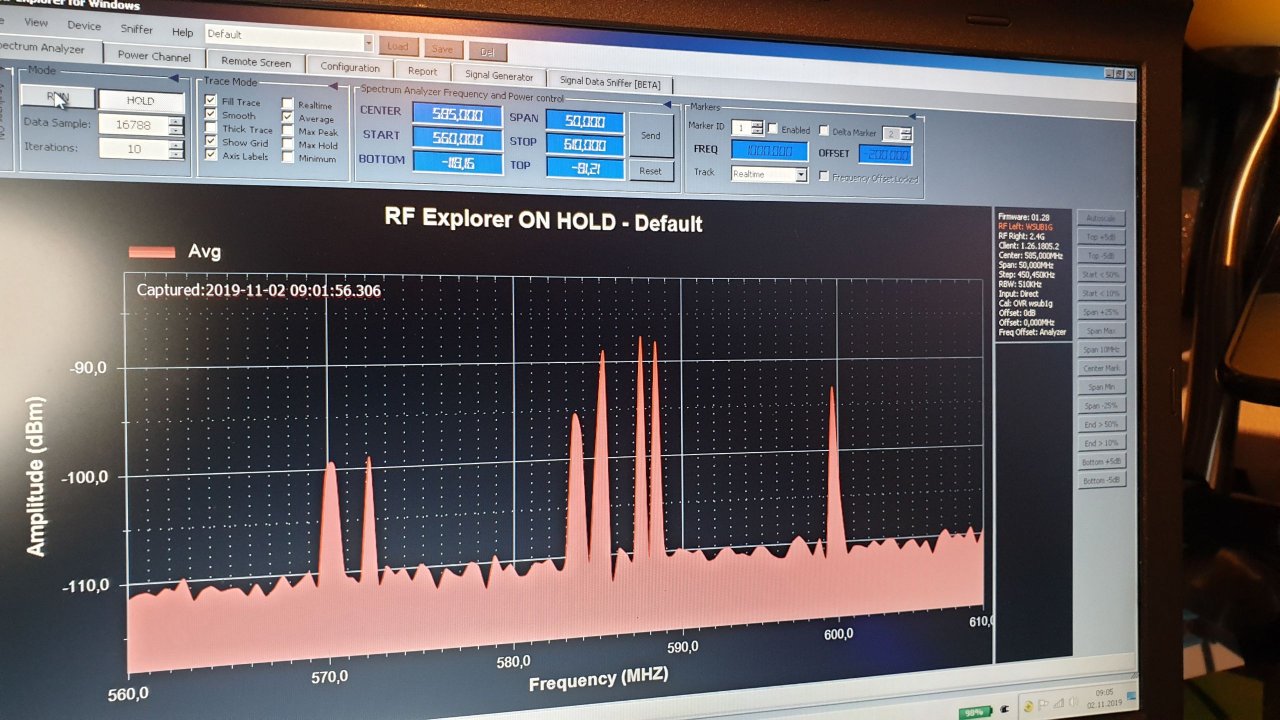Click the End > 50% button

[x=1101, y=424]
